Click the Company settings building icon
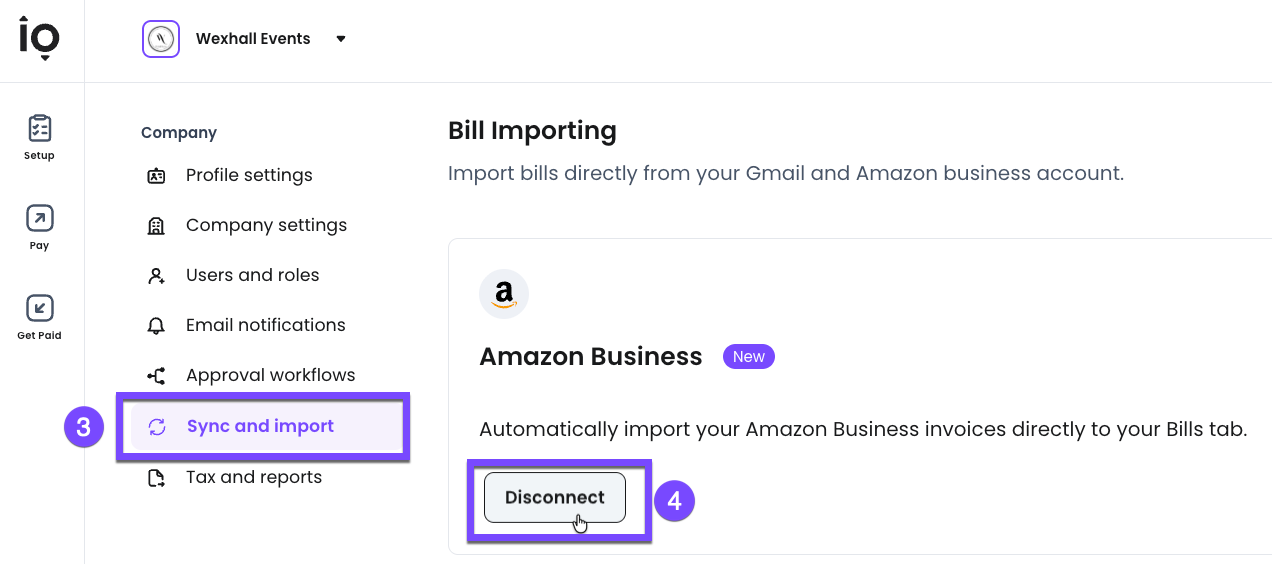 [156, 226]
